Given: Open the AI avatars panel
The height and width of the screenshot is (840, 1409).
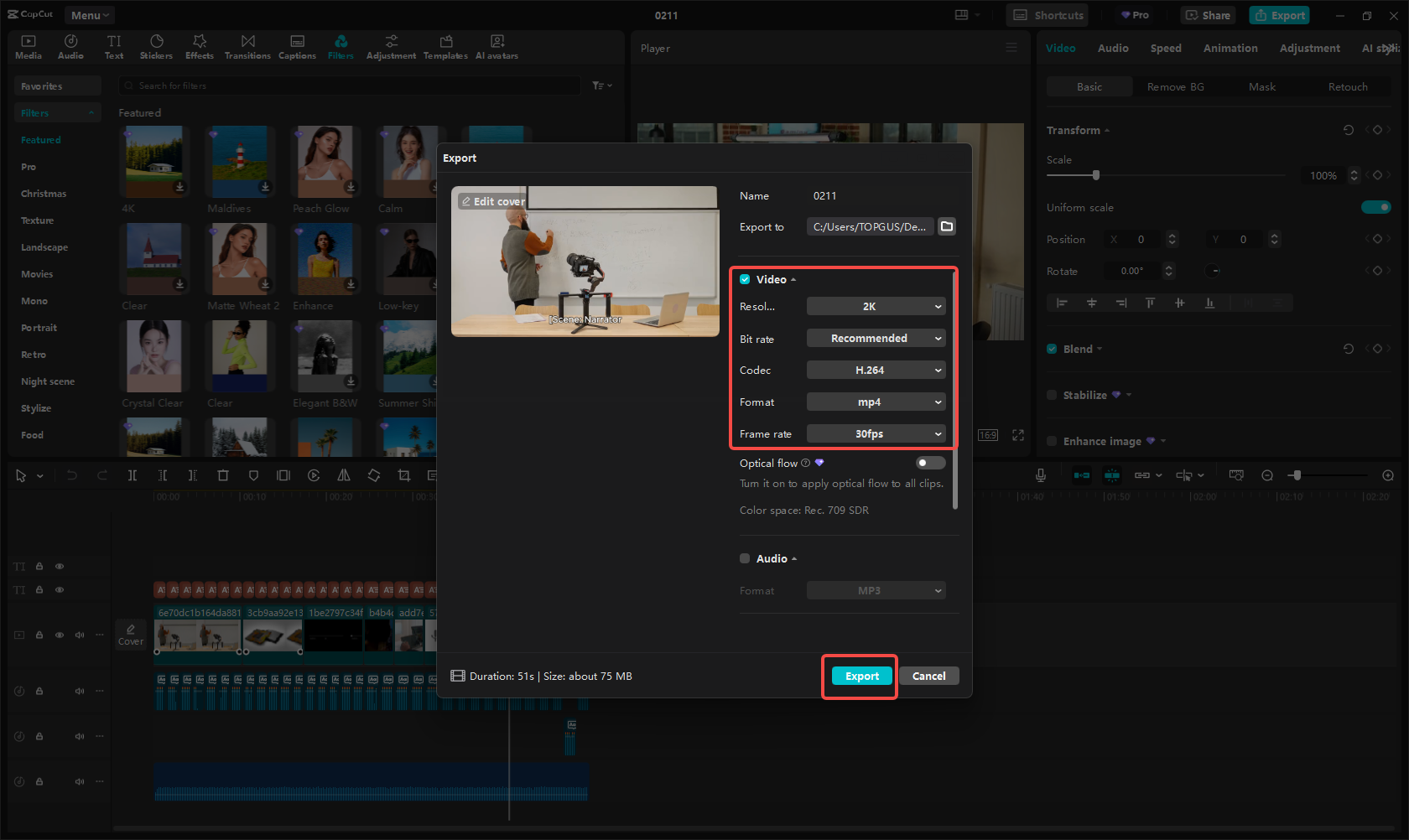Looking at the screenshot, I should coord(497,46).
